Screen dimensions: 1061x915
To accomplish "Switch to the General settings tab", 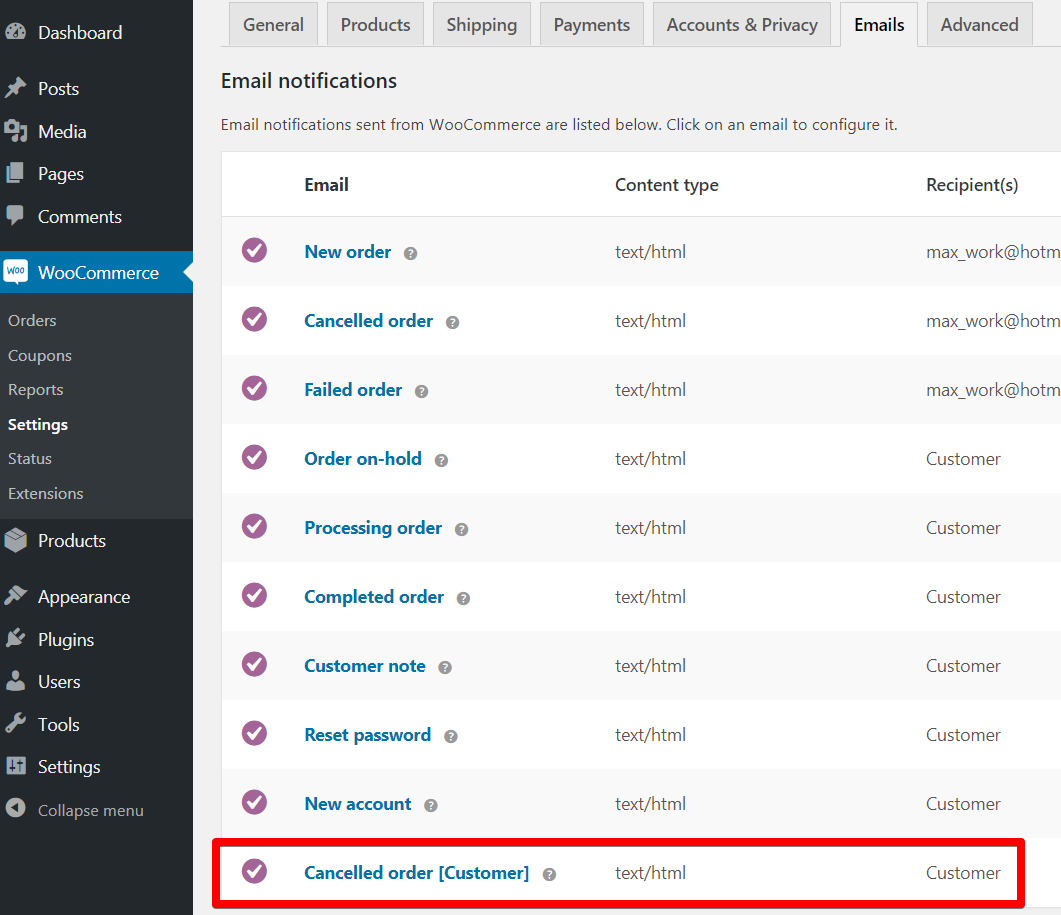I will tap(273, 24).
